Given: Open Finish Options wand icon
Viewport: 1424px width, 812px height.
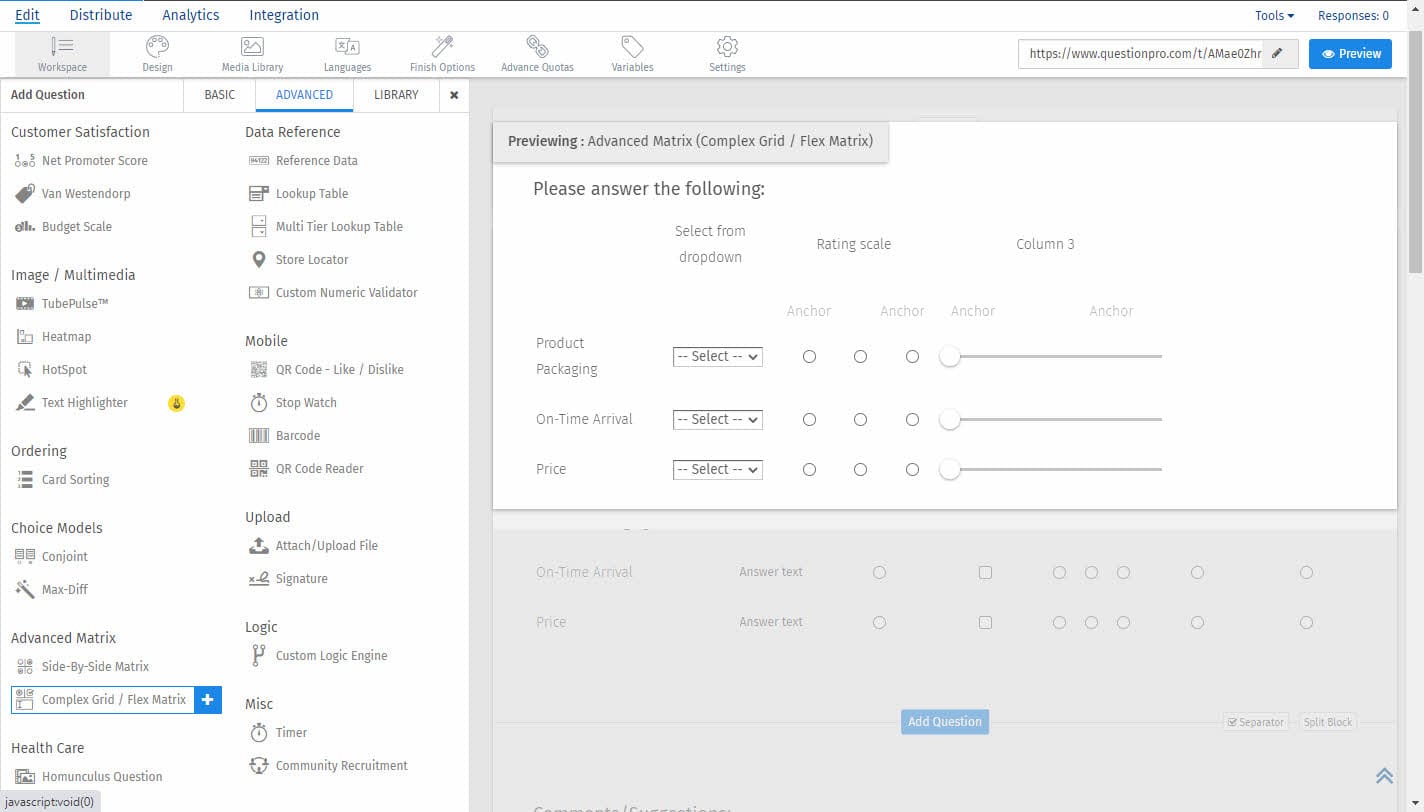Looking at the screenshot, I should tap(442, 47).
